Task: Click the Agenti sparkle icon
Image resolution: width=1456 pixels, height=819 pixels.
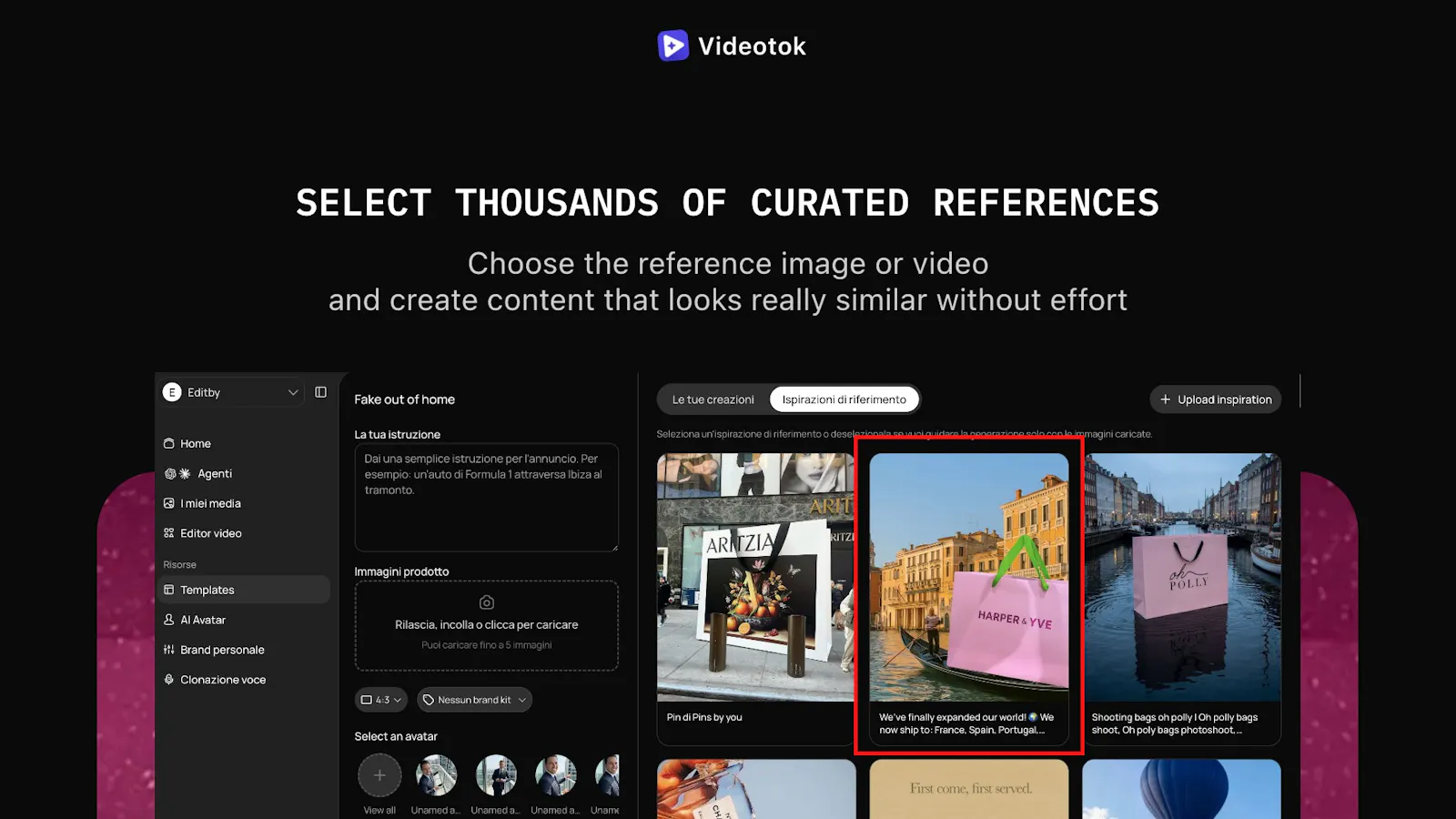Action: pyautogui.click(x=185, y=473)
